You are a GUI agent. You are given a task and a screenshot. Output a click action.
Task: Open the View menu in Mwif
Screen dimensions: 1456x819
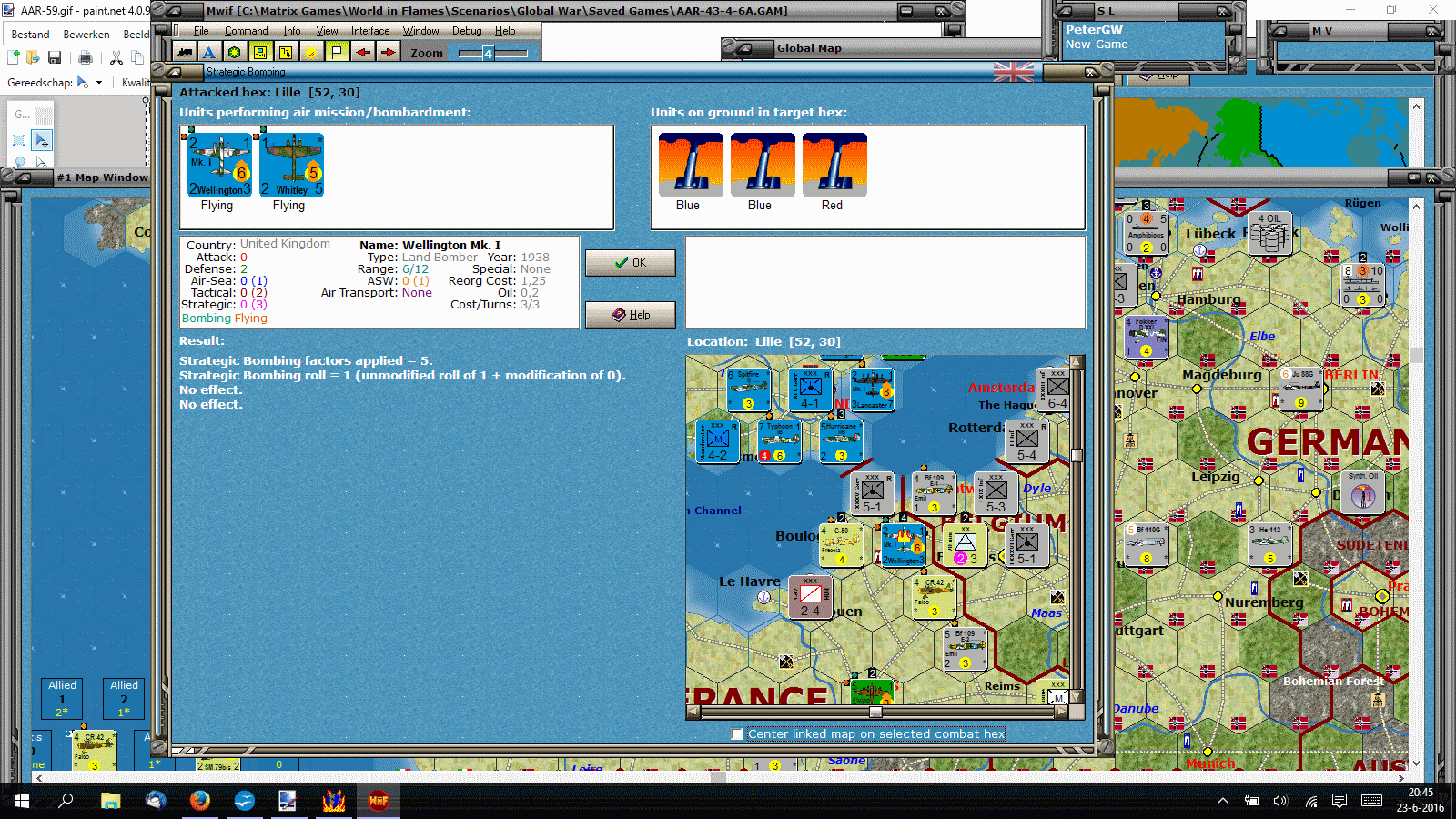[328, 31]
